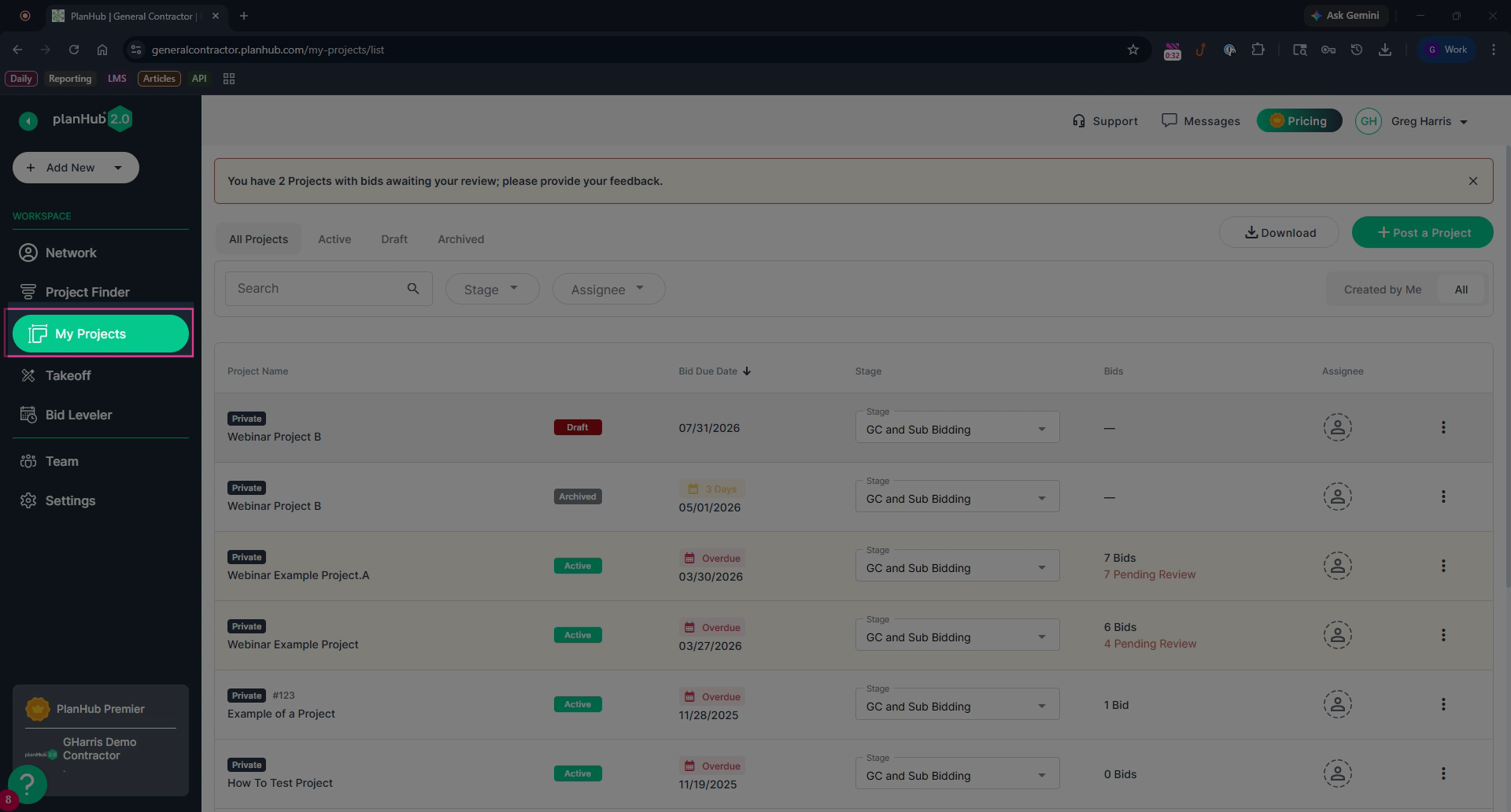Open more options for Webinar Example Project.A
Screen dimensions: 1511x812
[x=1443, y=566]
